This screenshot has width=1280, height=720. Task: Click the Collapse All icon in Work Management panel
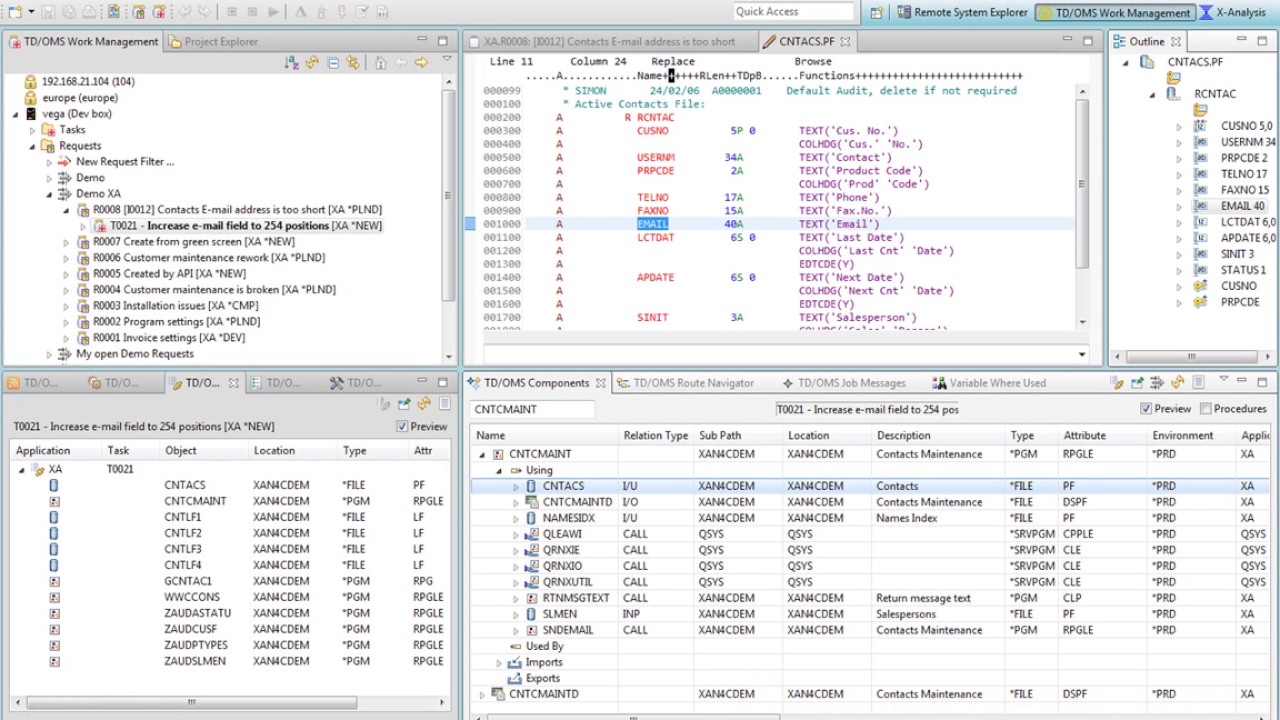coord(334,62)
